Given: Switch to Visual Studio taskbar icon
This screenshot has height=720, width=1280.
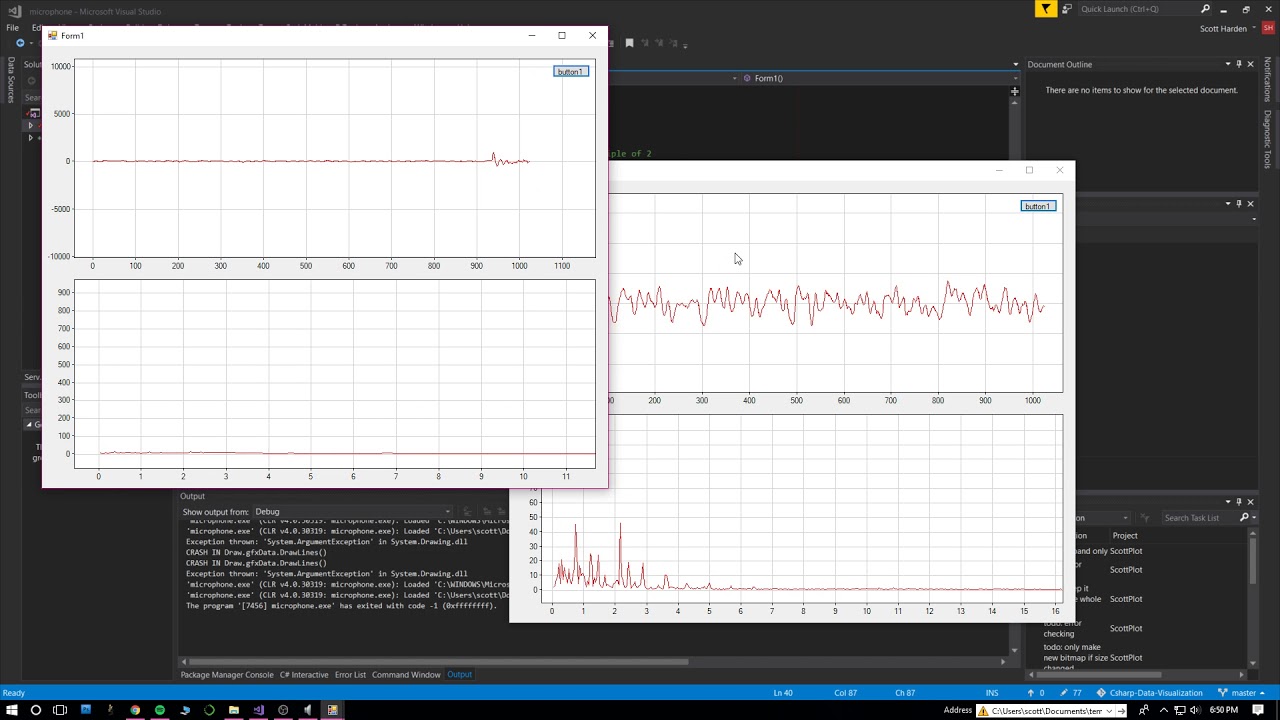Looking at the screenshot, I should [258, 710].
